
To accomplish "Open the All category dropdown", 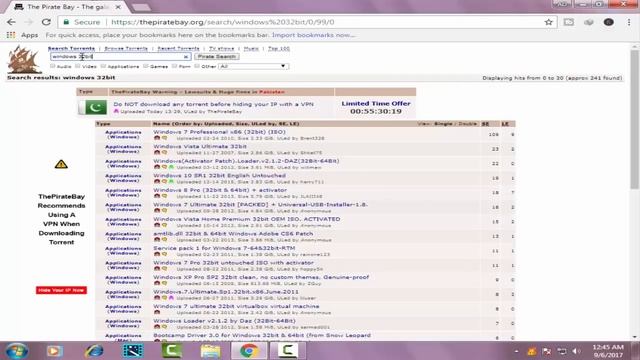I will click(x=253, y=66).
